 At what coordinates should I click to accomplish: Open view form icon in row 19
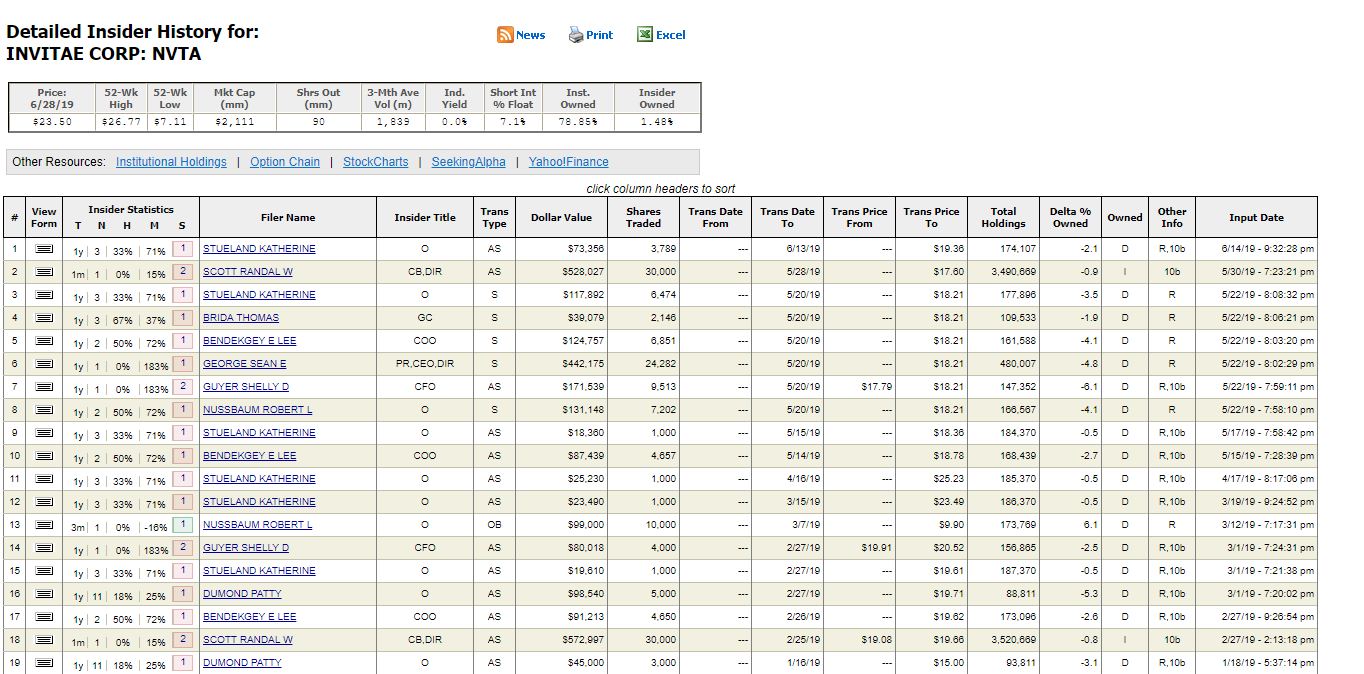[x=44, y=663]
